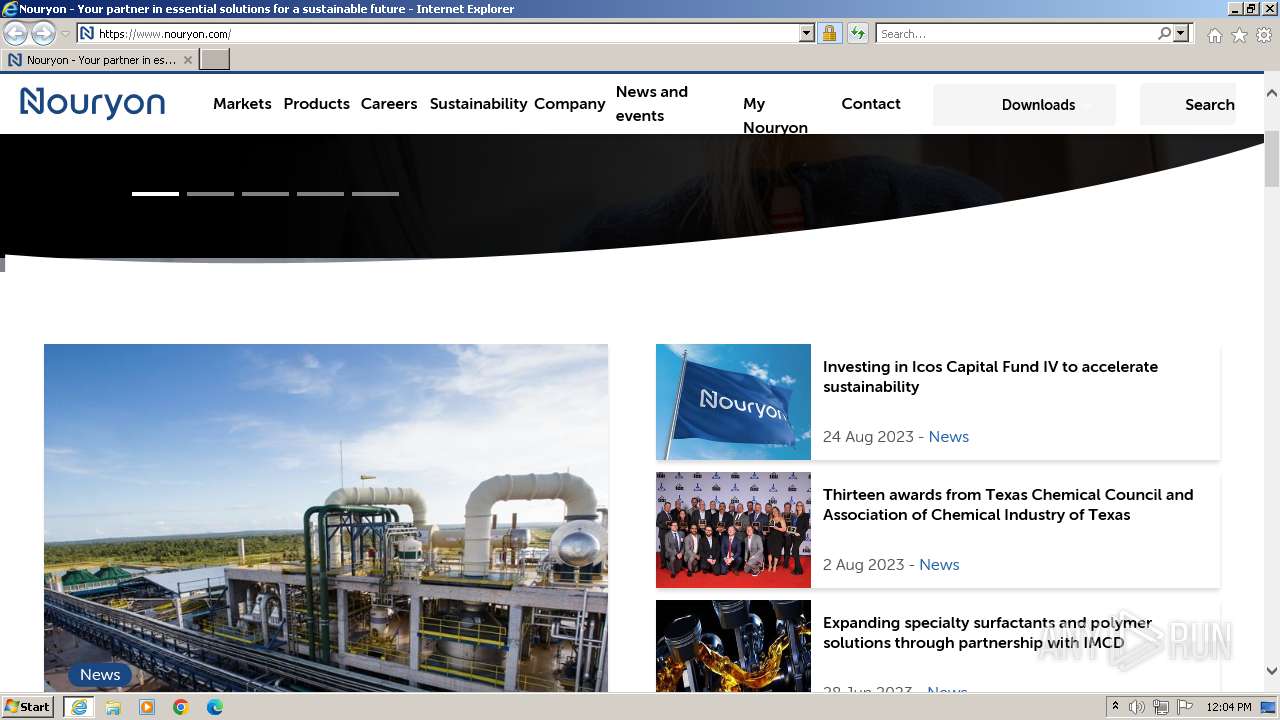This screenshot has height=720, width=1280.
Task: Open the Windows Start menu
Action: (28, 707)
